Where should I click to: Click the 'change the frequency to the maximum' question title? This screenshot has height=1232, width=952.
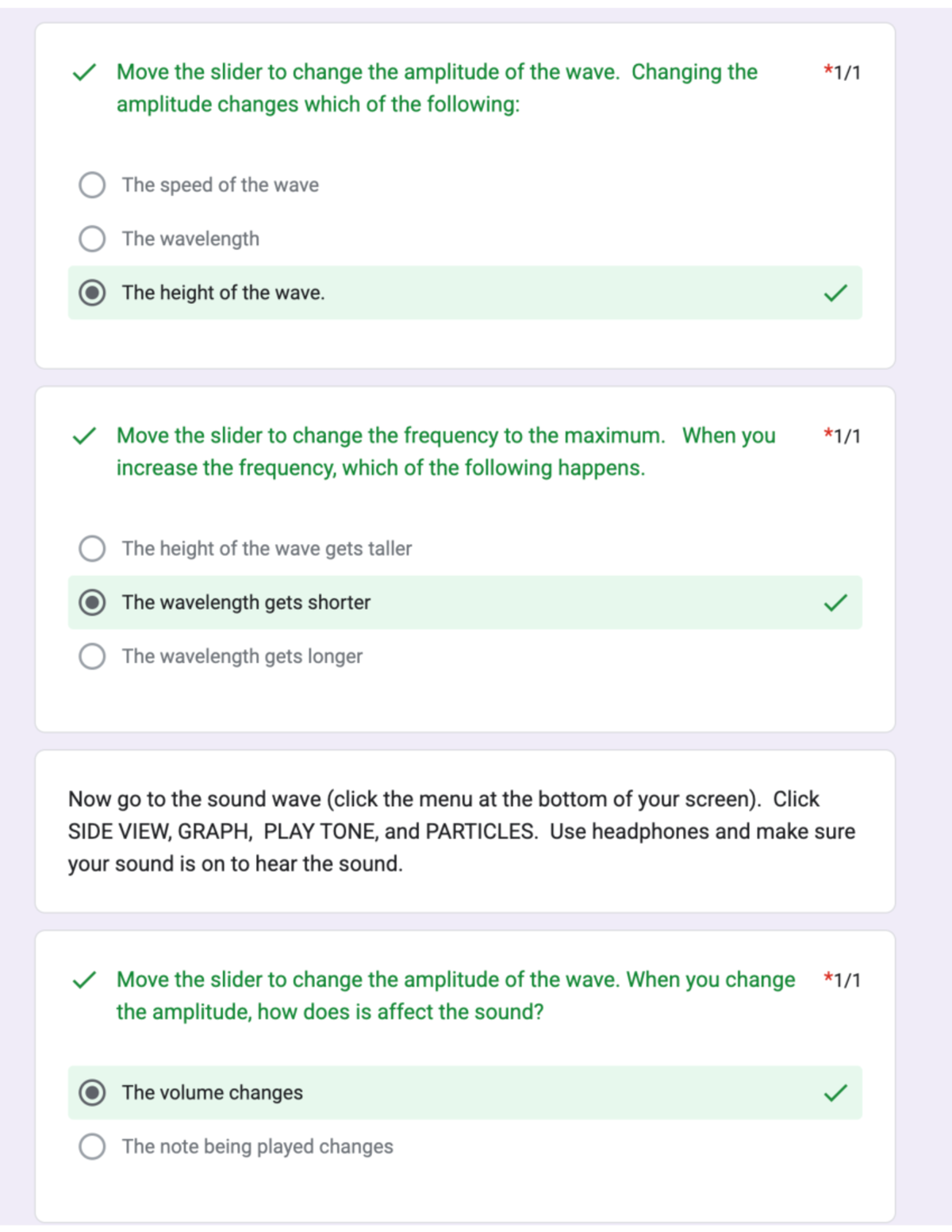(x=446, y=451)
